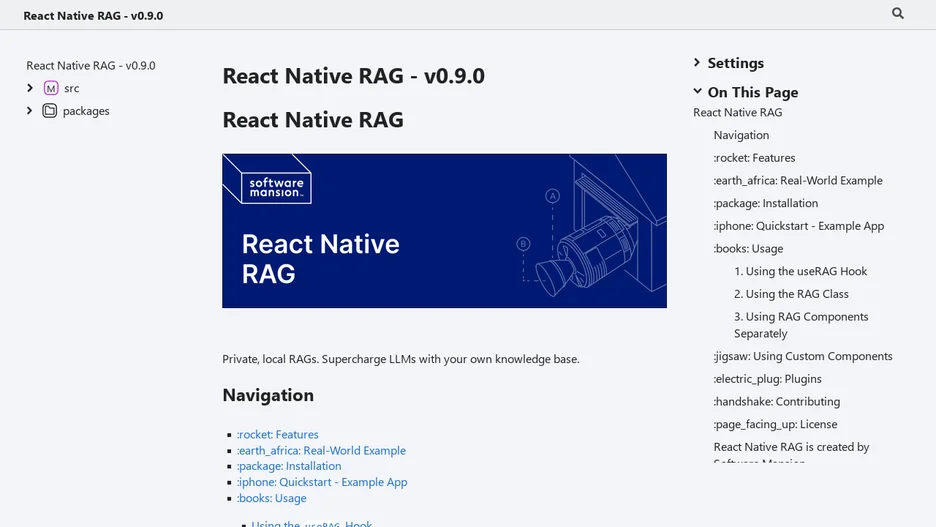This screenshot has height=527, width=936.
Task: Jump to :package: Installation in page outline
Action: tap(765, 203)
